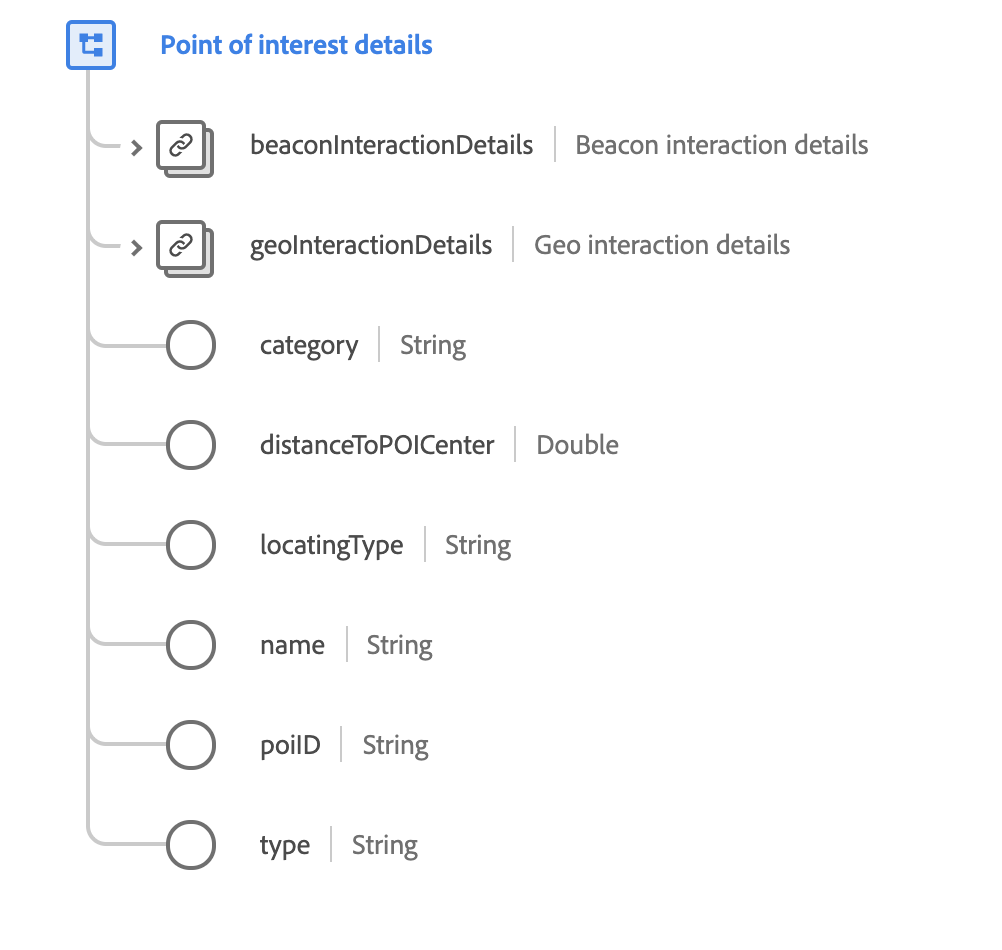Select the beaconInteractionDetails field name
Screen dimensions: 1002x950
391,145
